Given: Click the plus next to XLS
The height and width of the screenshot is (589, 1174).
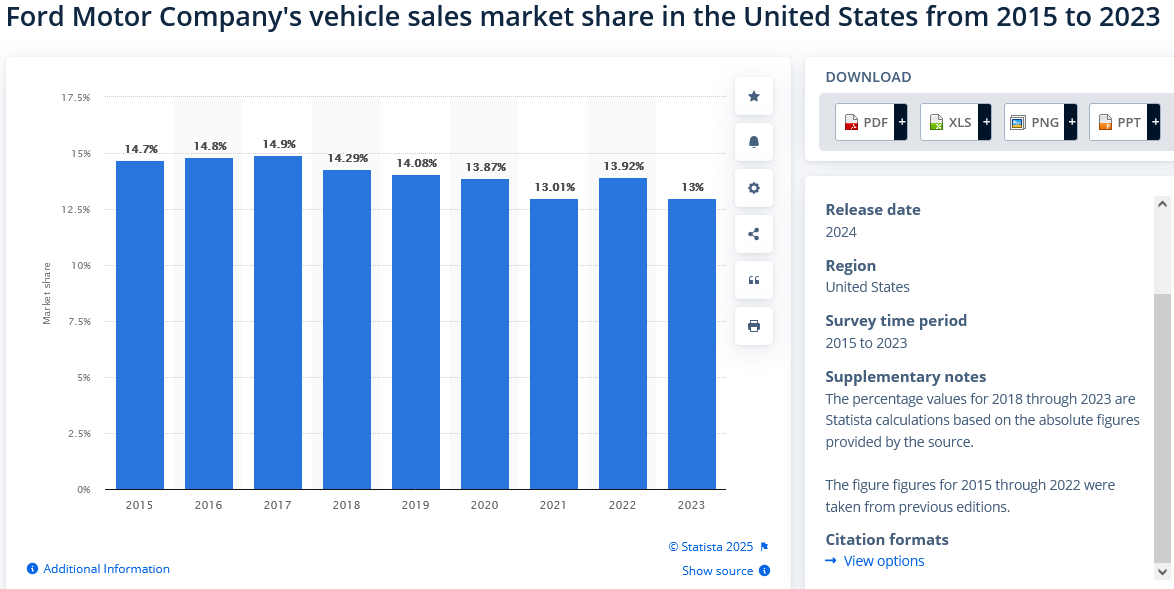Looking at the screenshot, I should [x=985, y=122].
